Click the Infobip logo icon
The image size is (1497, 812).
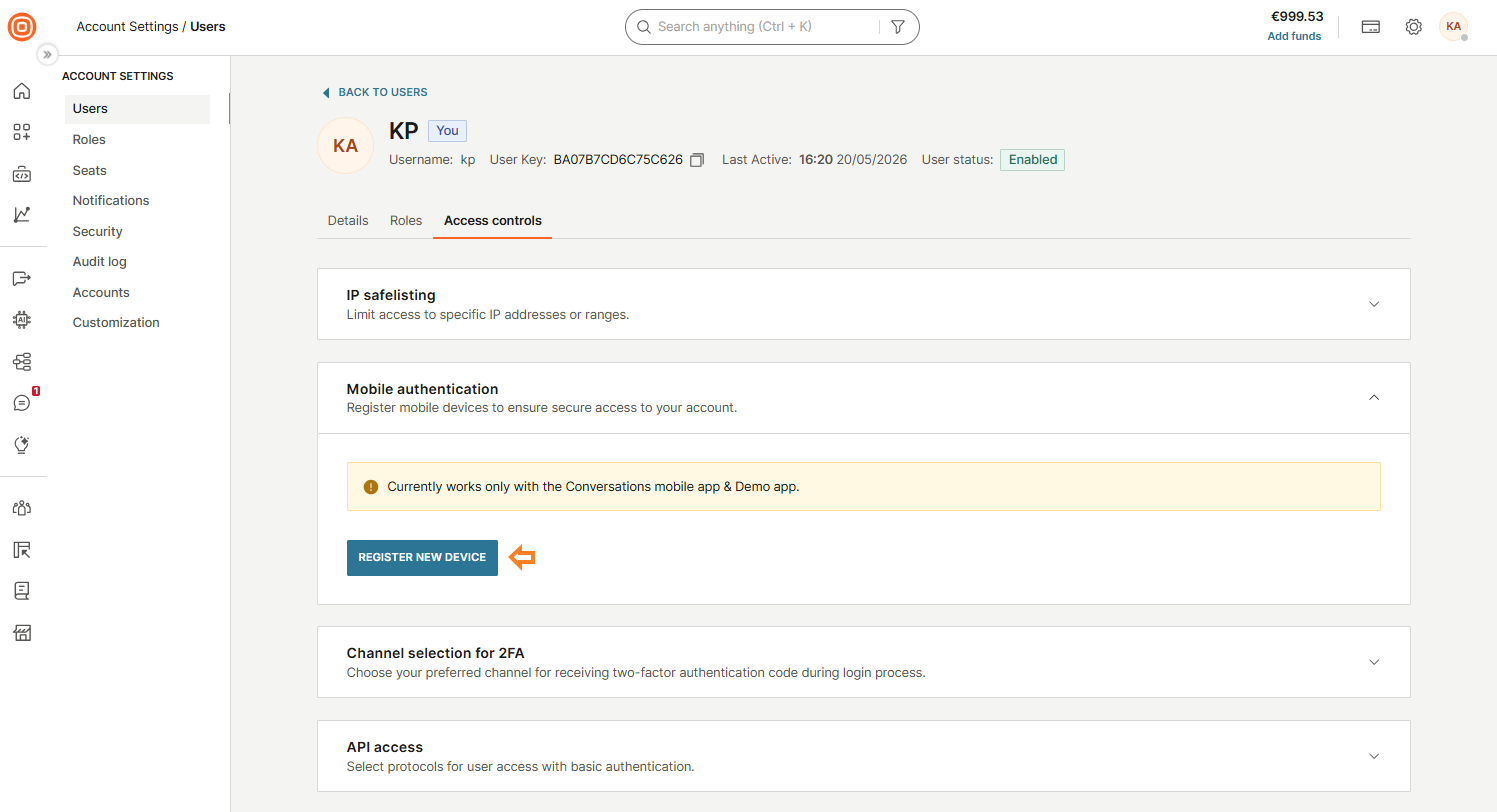(x=22, y=27)
